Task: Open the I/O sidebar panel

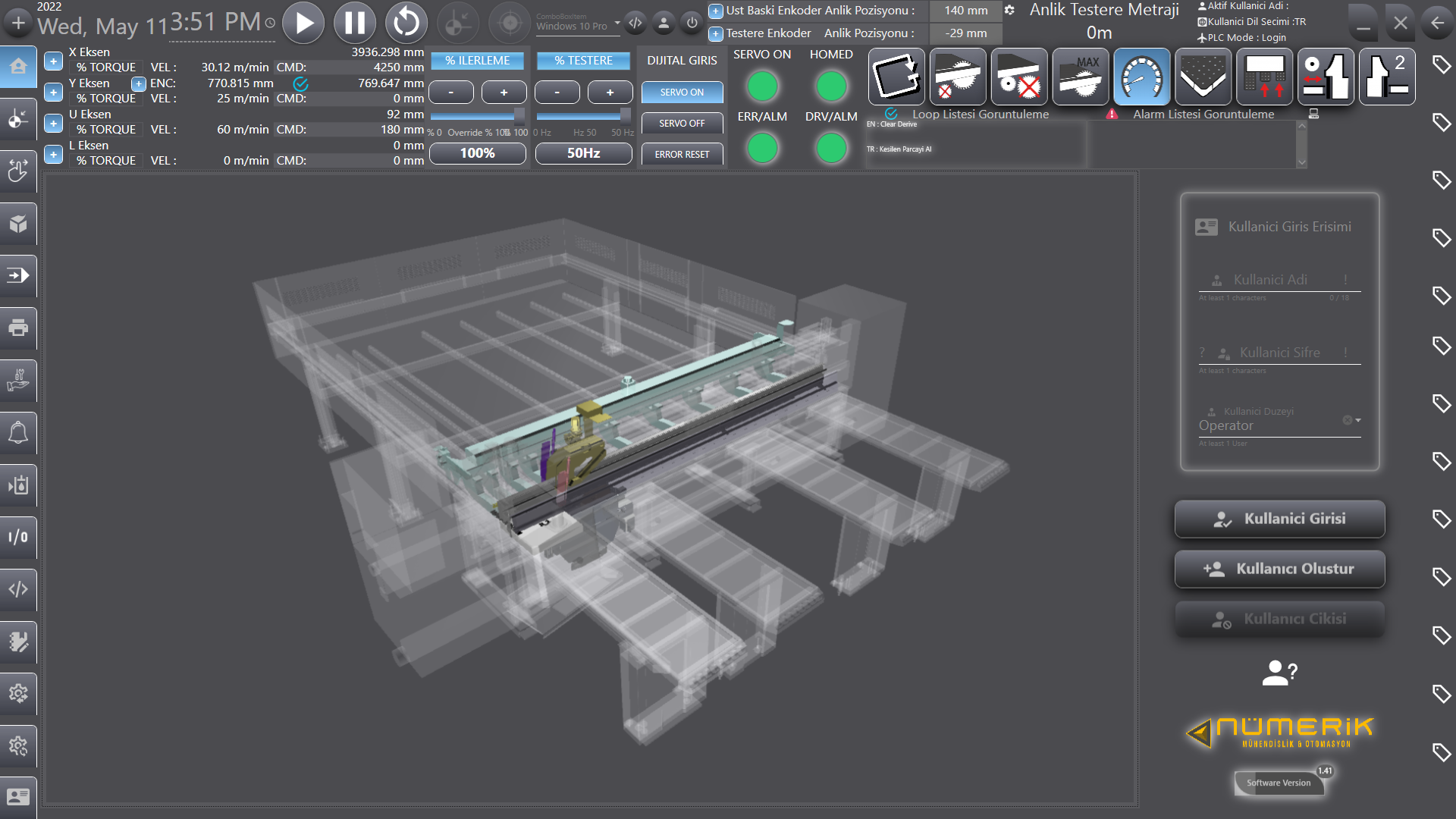Action: click(18, 537)
